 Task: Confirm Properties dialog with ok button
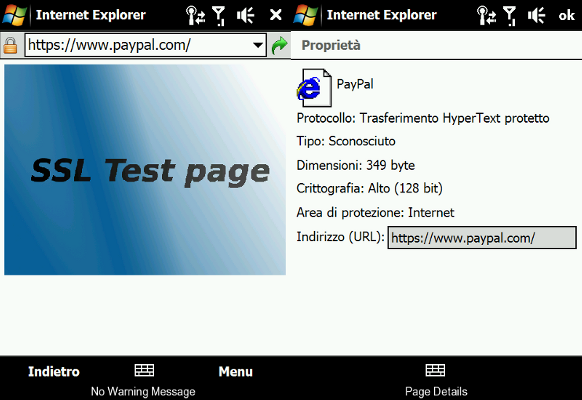tap(566, 15)
